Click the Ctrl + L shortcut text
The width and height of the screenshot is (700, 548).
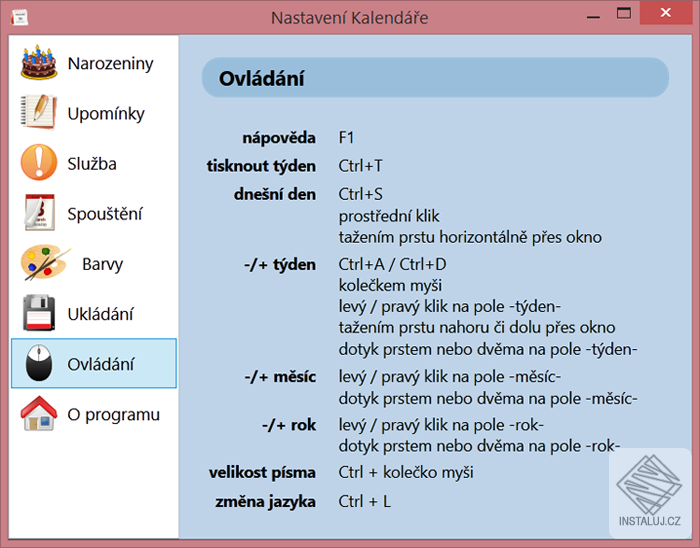click(x=364, y=501)
